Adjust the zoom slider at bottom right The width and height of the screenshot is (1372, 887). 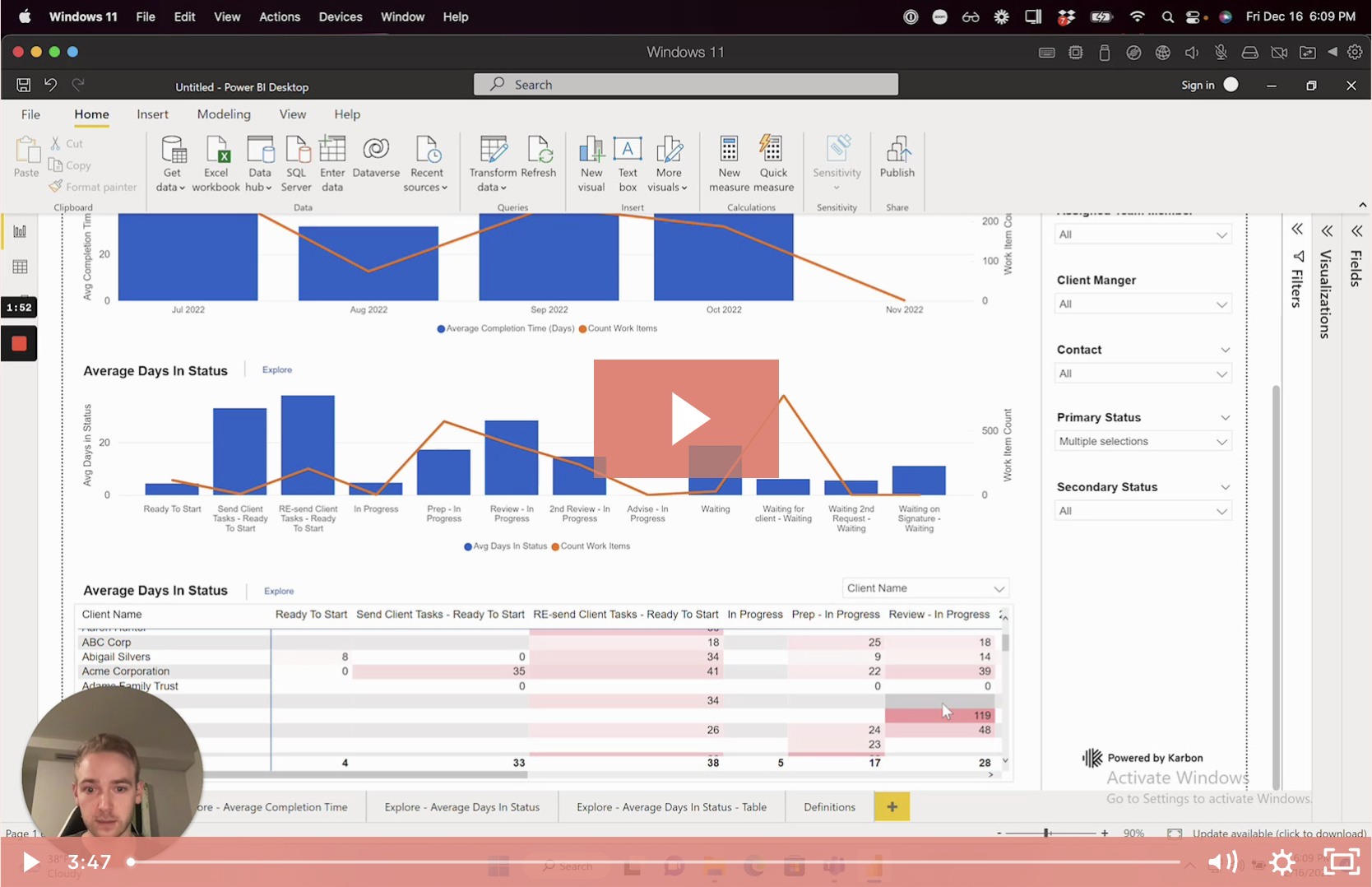[1048, 833]
